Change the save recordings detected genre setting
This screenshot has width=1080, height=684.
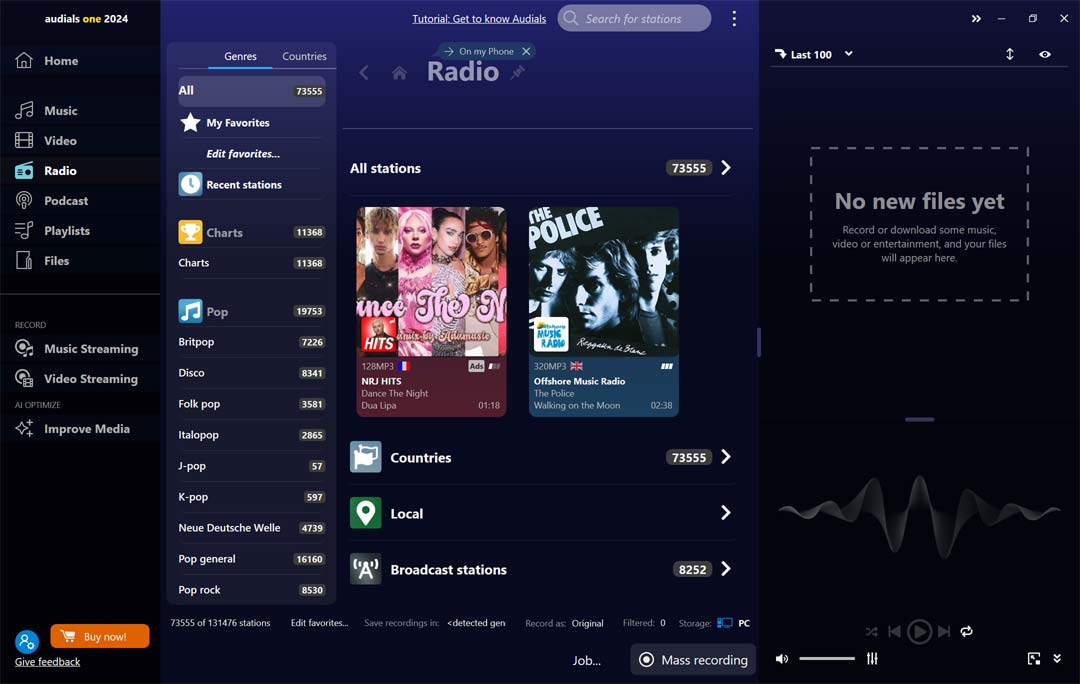point(476,623)
